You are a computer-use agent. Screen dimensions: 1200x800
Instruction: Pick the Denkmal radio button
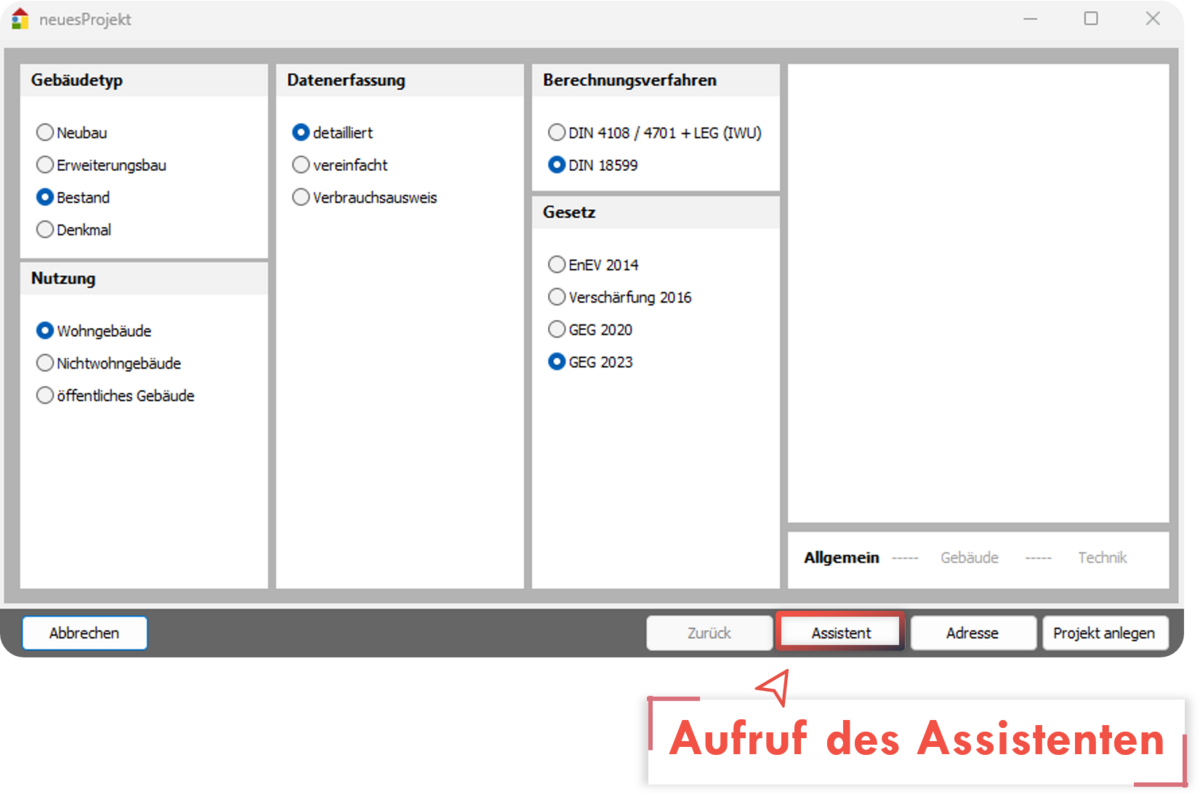pyautogui.click(x=45, y=230)
